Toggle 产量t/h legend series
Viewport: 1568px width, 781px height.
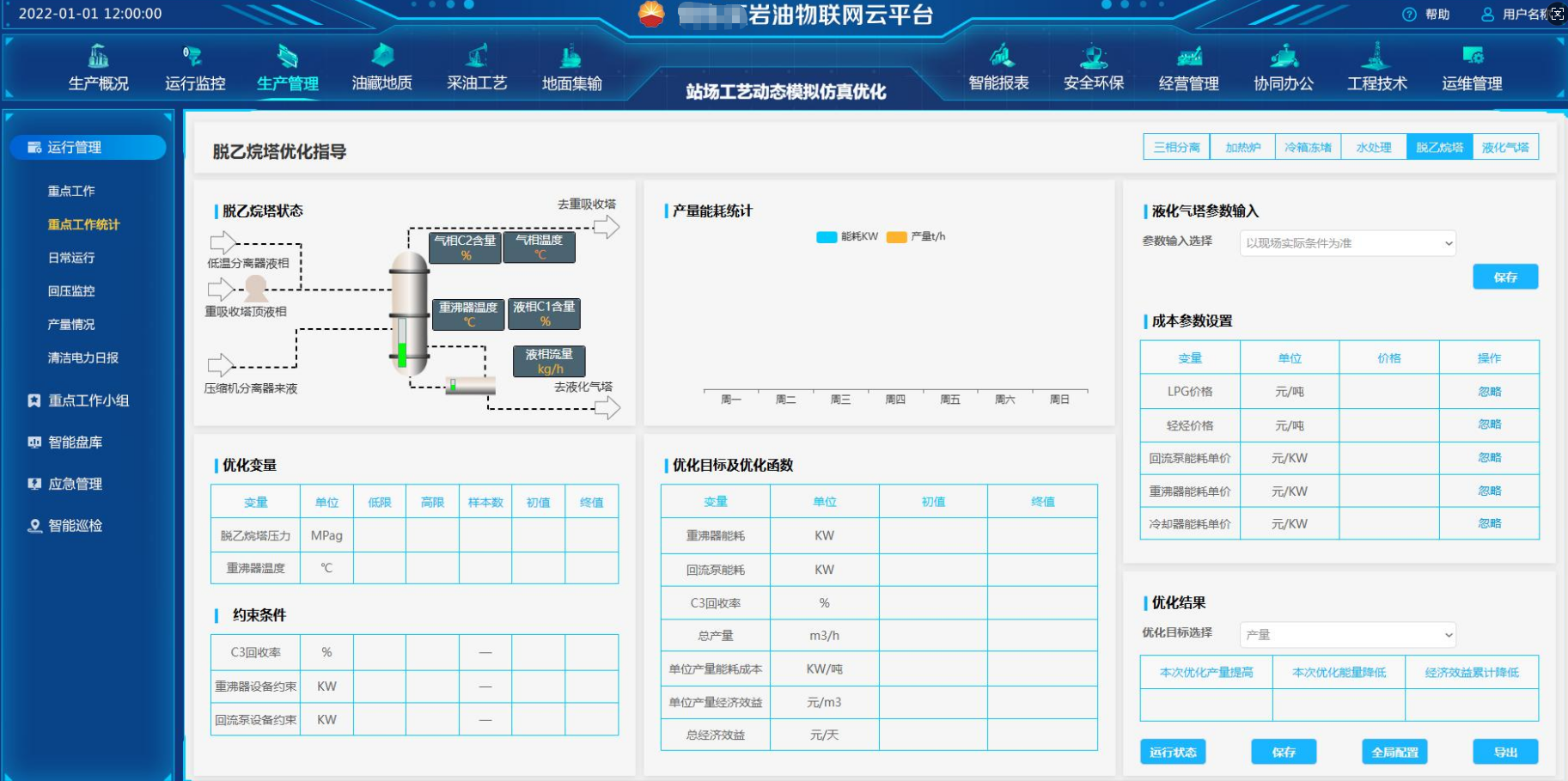click(x=916, y=237)
